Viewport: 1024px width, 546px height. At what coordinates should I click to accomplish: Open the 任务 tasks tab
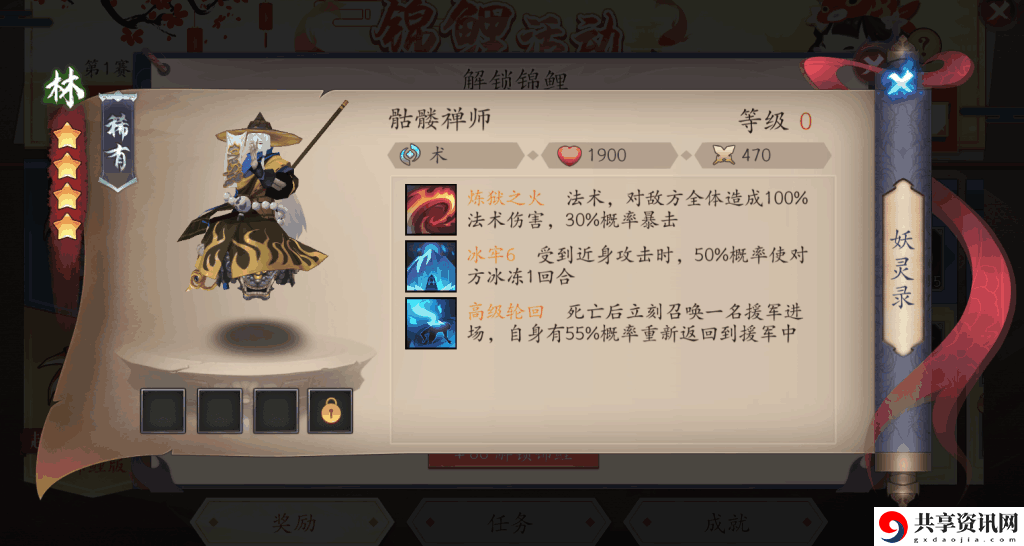[x=509, y=522]
